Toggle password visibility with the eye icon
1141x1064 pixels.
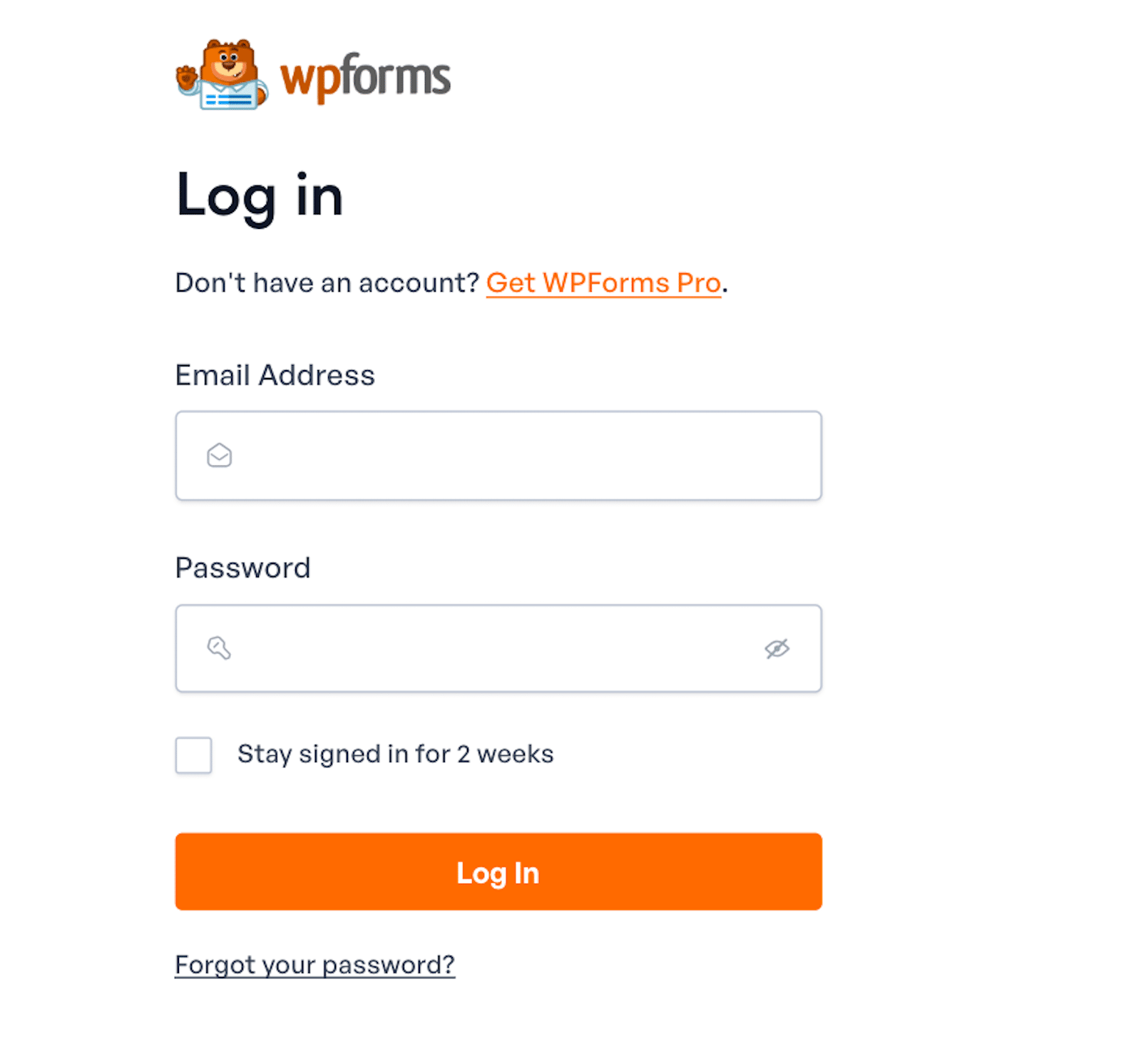(777, 648)
